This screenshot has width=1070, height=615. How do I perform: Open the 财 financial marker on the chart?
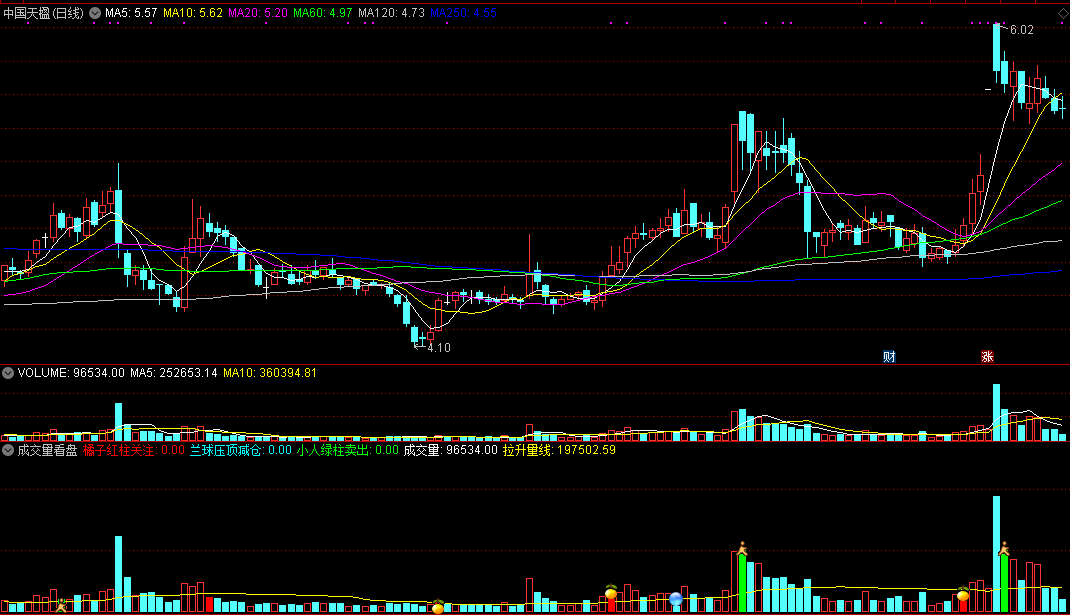click(888, 356)
